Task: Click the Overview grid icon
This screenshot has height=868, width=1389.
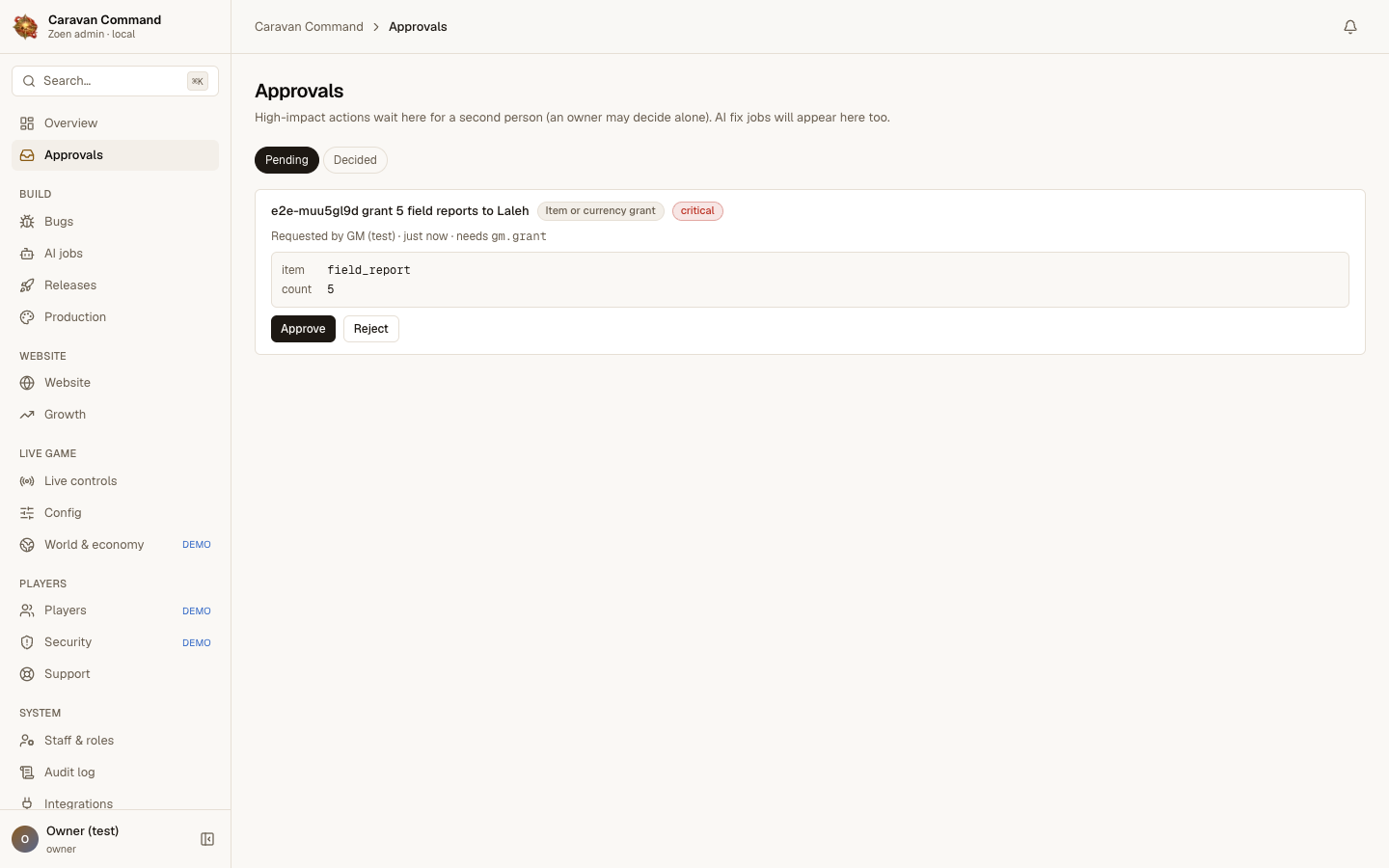Action: [27, 123]
